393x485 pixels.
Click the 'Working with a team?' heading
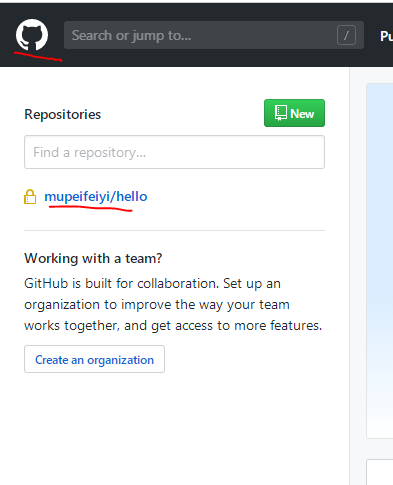coord(93,258)
